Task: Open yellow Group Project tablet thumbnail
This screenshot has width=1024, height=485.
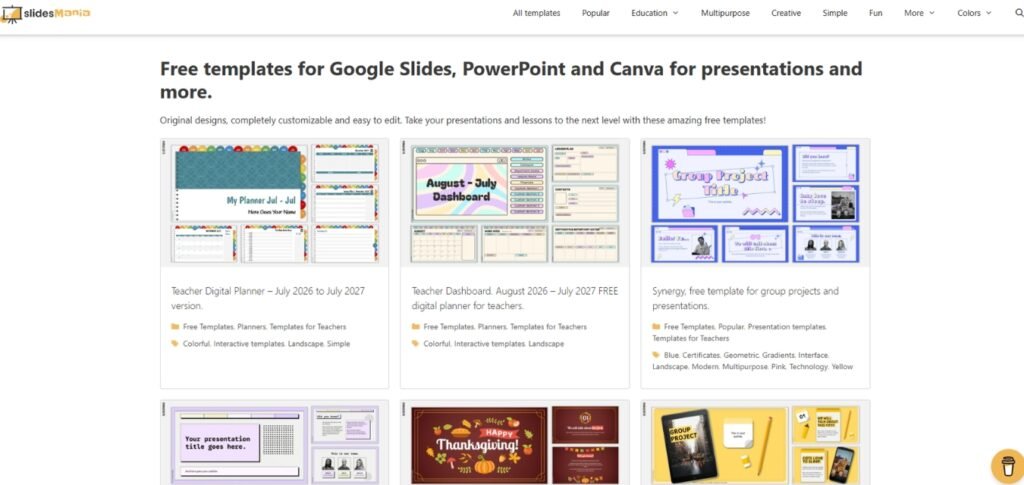Action: tap(756, 443)
